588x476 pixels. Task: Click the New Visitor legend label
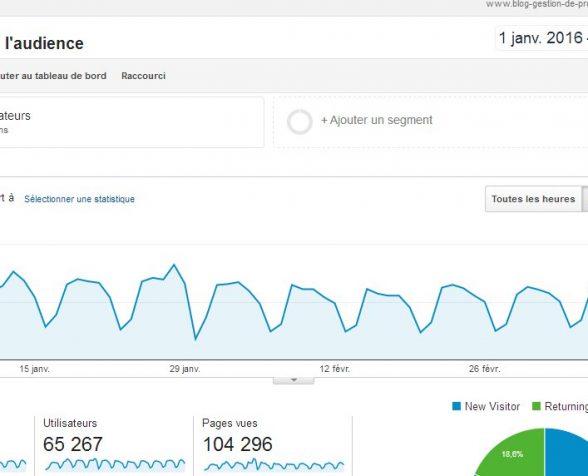click(492, 406)
